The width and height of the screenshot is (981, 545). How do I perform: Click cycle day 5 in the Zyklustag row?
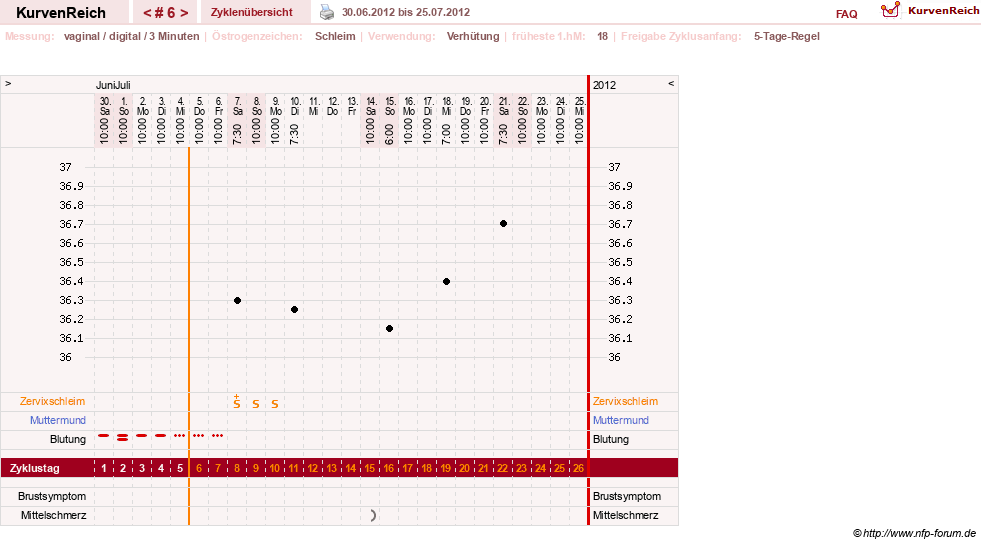click(180, 468)
